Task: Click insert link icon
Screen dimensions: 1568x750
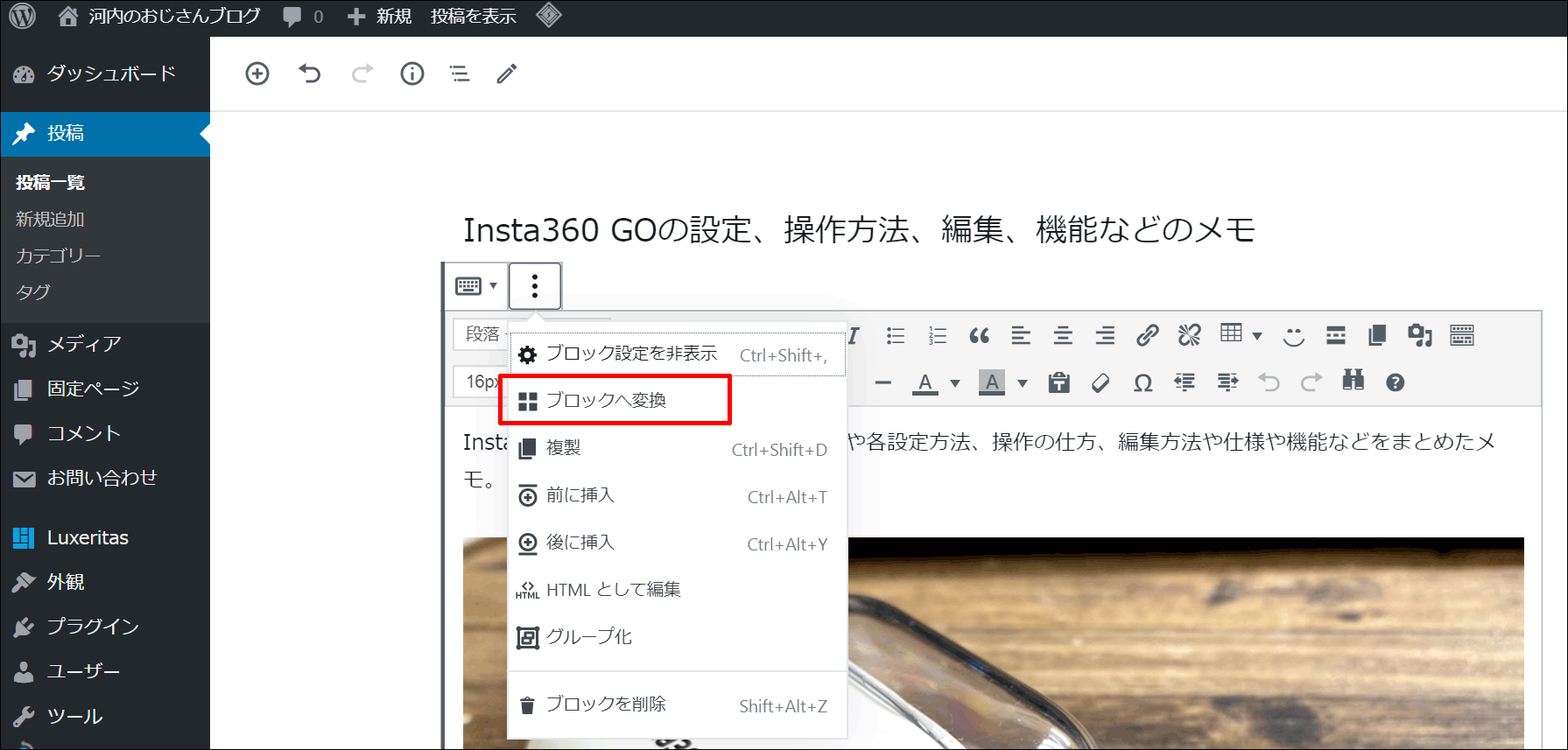Action: pyautogui.click(x=1147, y=335)
